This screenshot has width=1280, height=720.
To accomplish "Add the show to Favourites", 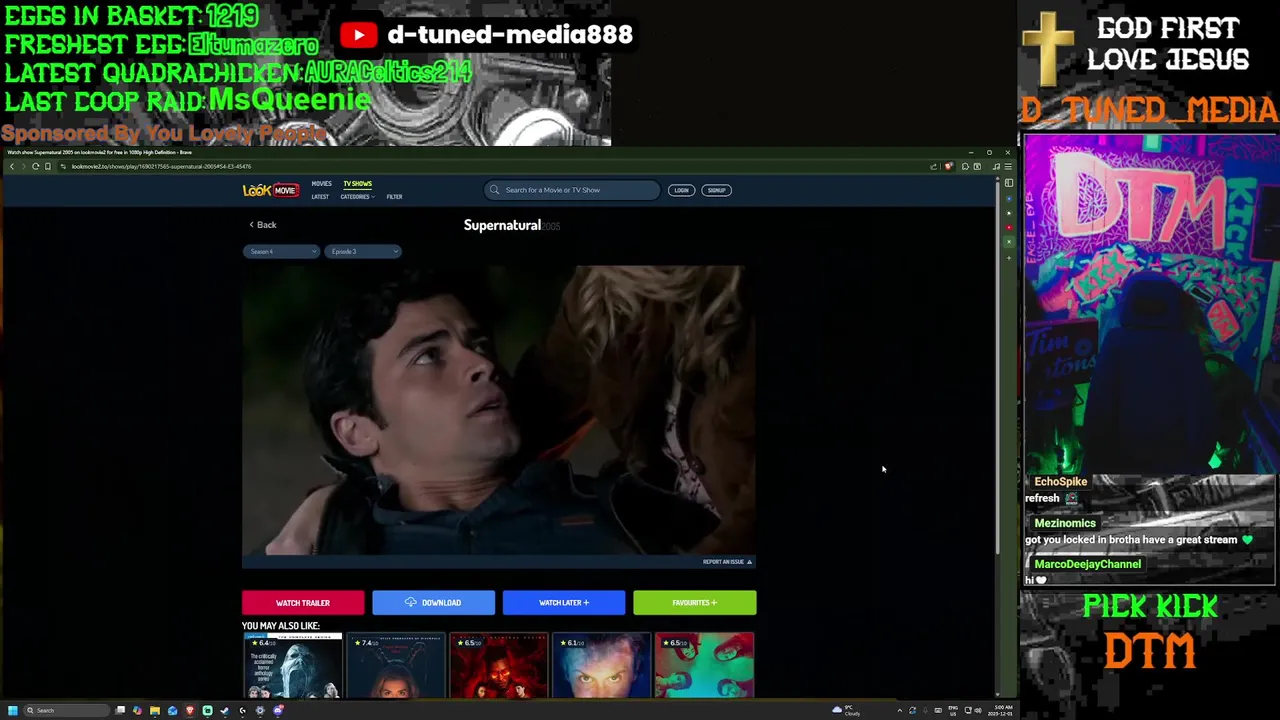I will pyautogui.click(x=695, y=603).
